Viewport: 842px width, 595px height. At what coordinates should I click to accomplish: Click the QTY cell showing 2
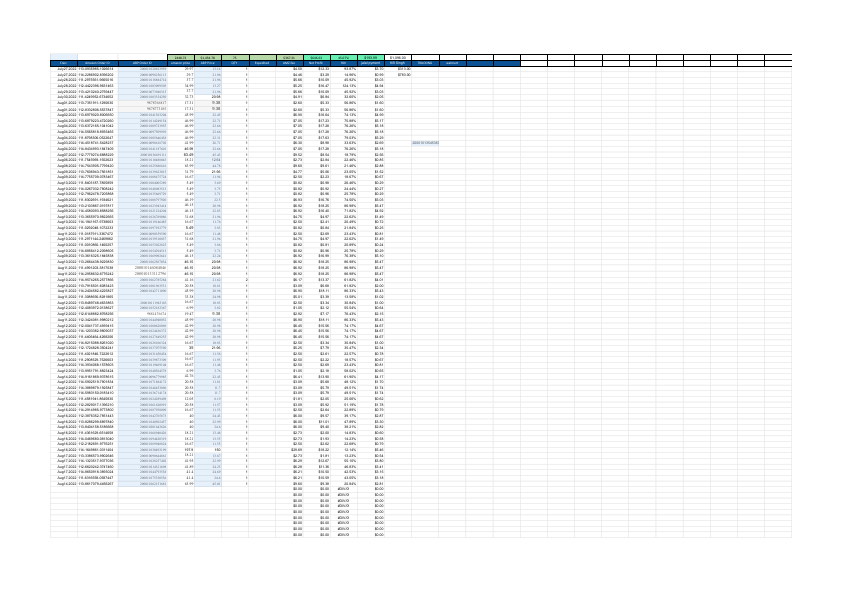(235, 280)
